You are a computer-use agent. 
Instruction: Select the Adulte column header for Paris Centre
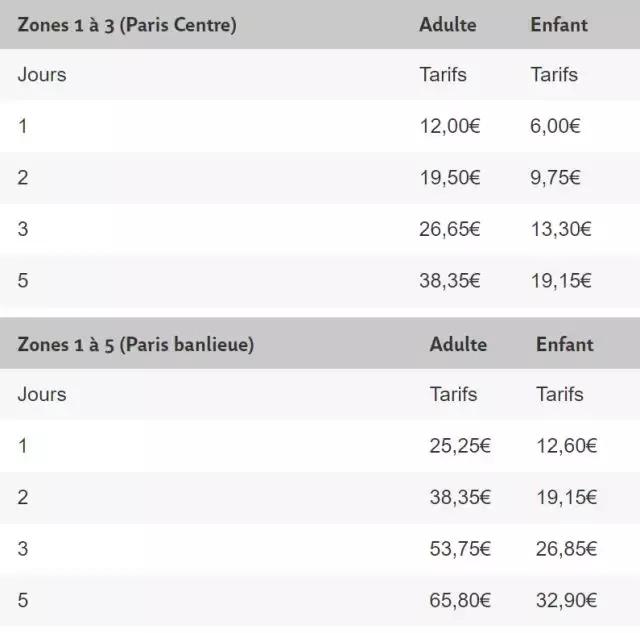(x=447, y=25)
